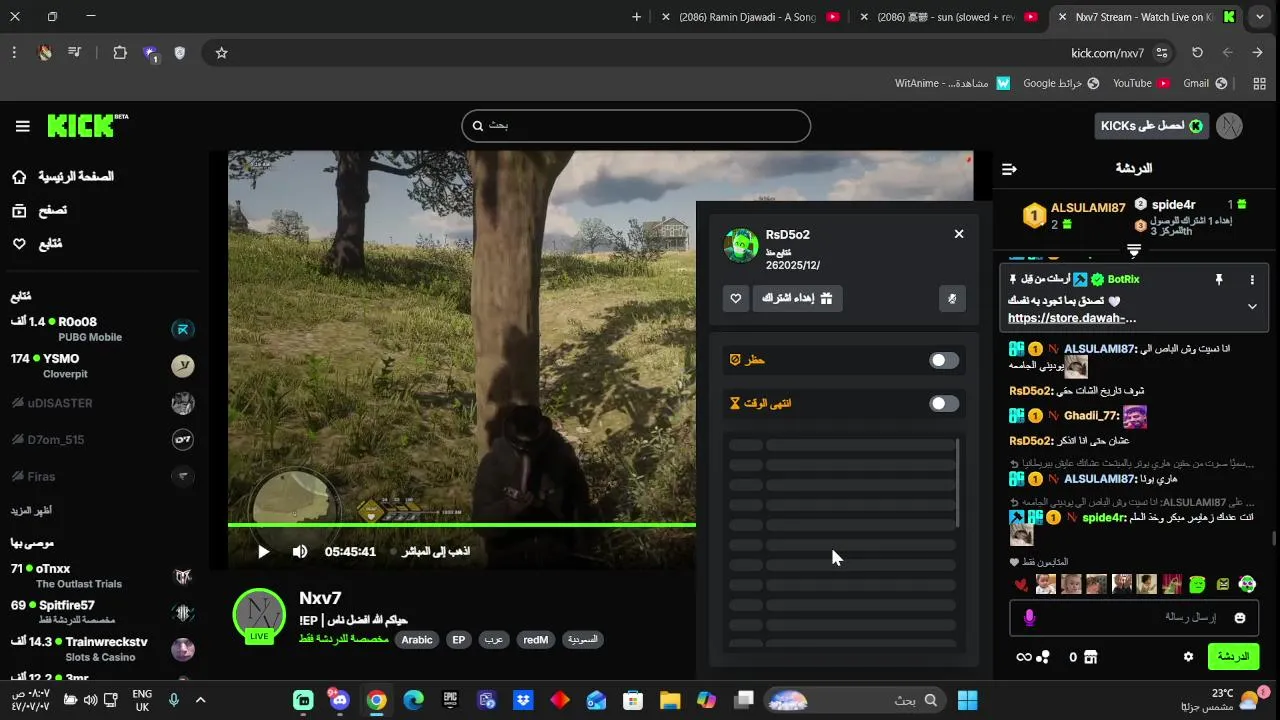Click the user card history scrollbar

point(958,483)
